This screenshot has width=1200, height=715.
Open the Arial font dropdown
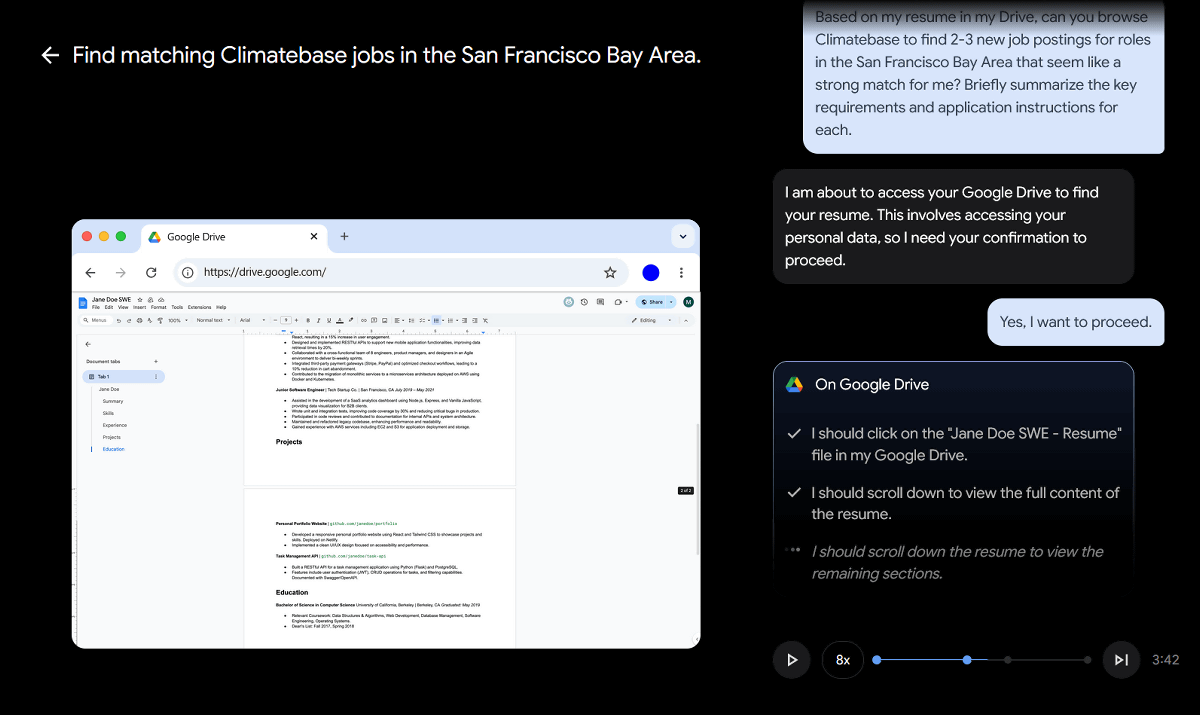click(x=252, y=320)
